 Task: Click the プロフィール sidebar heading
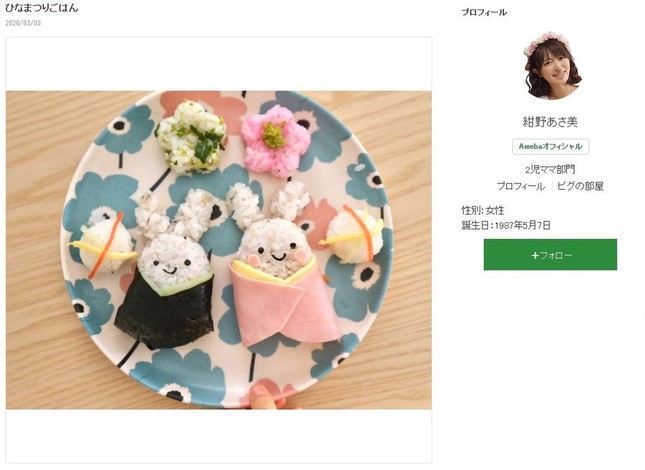click(484, 12)
